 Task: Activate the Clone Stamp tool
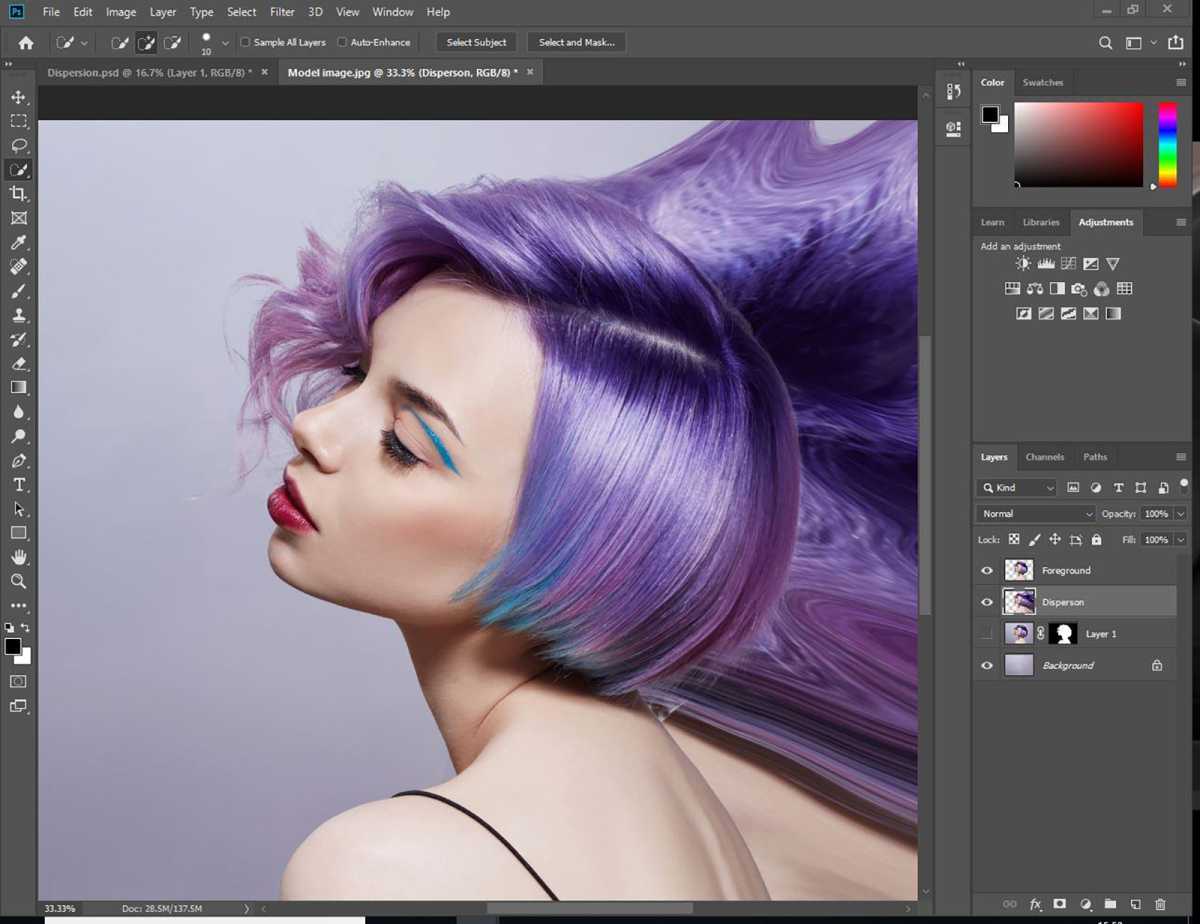pyautogui.click(x=18, y=316)
